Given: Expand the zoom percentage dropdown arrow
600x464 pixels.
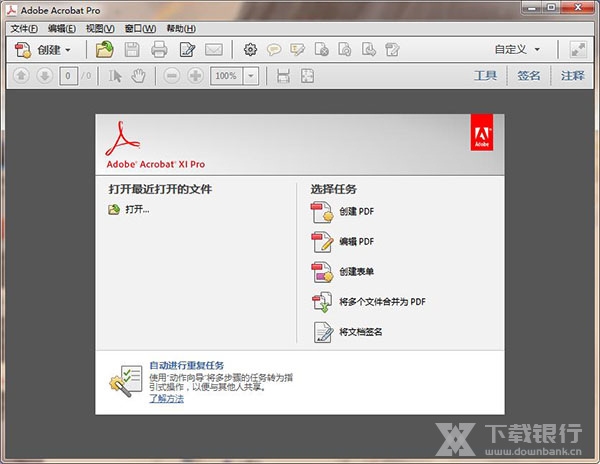Looking at the screenshot, I should pos(251,76).
